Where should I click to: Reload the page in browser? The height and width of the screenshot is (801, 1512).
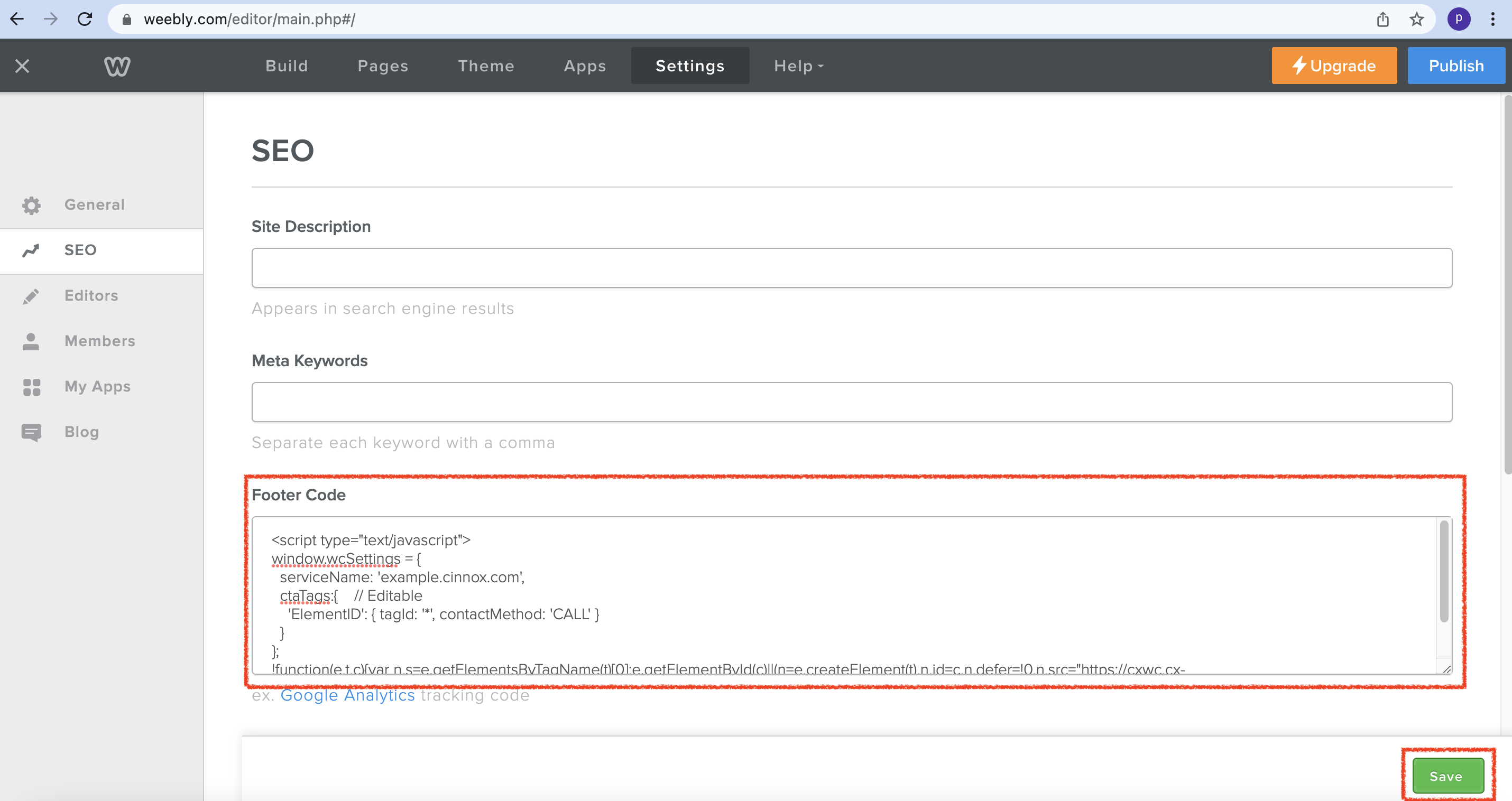85,20
